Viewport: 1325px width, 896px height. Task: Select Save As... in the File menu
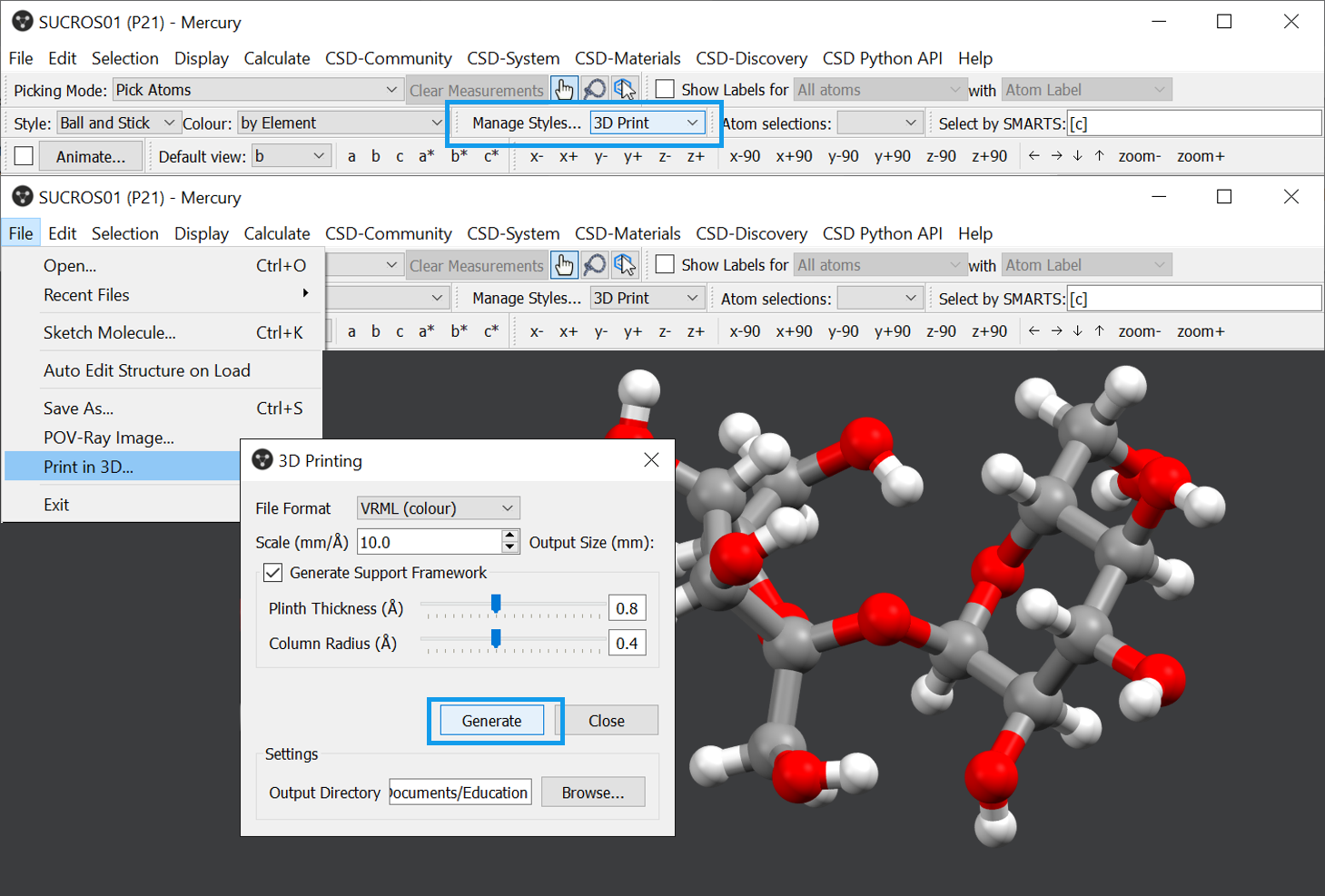pyautogui.click(x=79, y=409)
